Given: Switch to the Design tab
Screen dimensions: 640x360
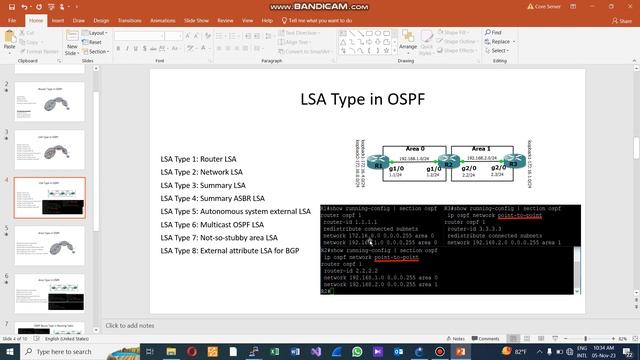Looking at the screenshot, I should click(x=101, y=20).
